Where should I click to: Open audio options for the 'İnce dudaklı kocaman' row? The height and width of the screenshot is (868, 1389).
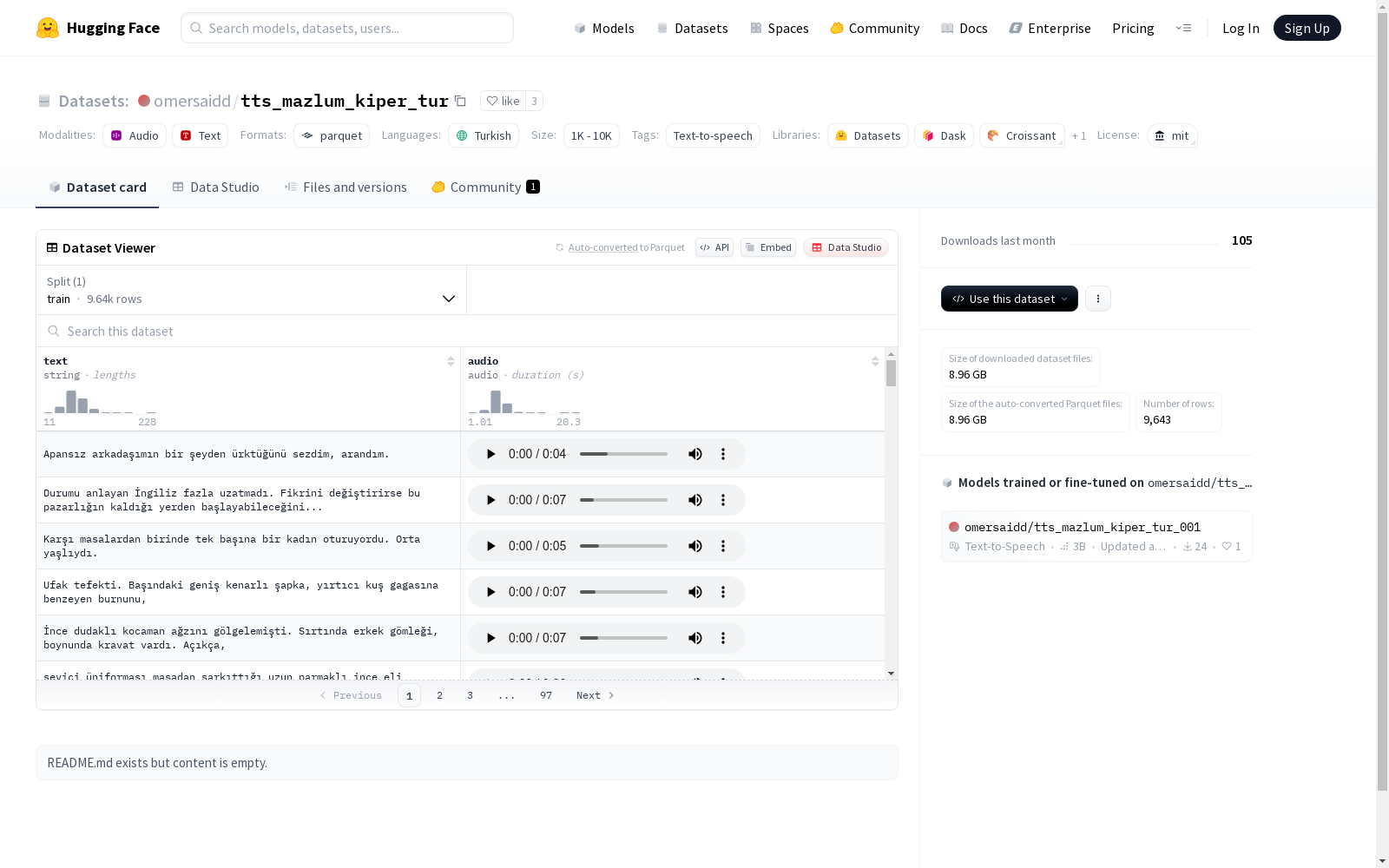coord(723,638)
